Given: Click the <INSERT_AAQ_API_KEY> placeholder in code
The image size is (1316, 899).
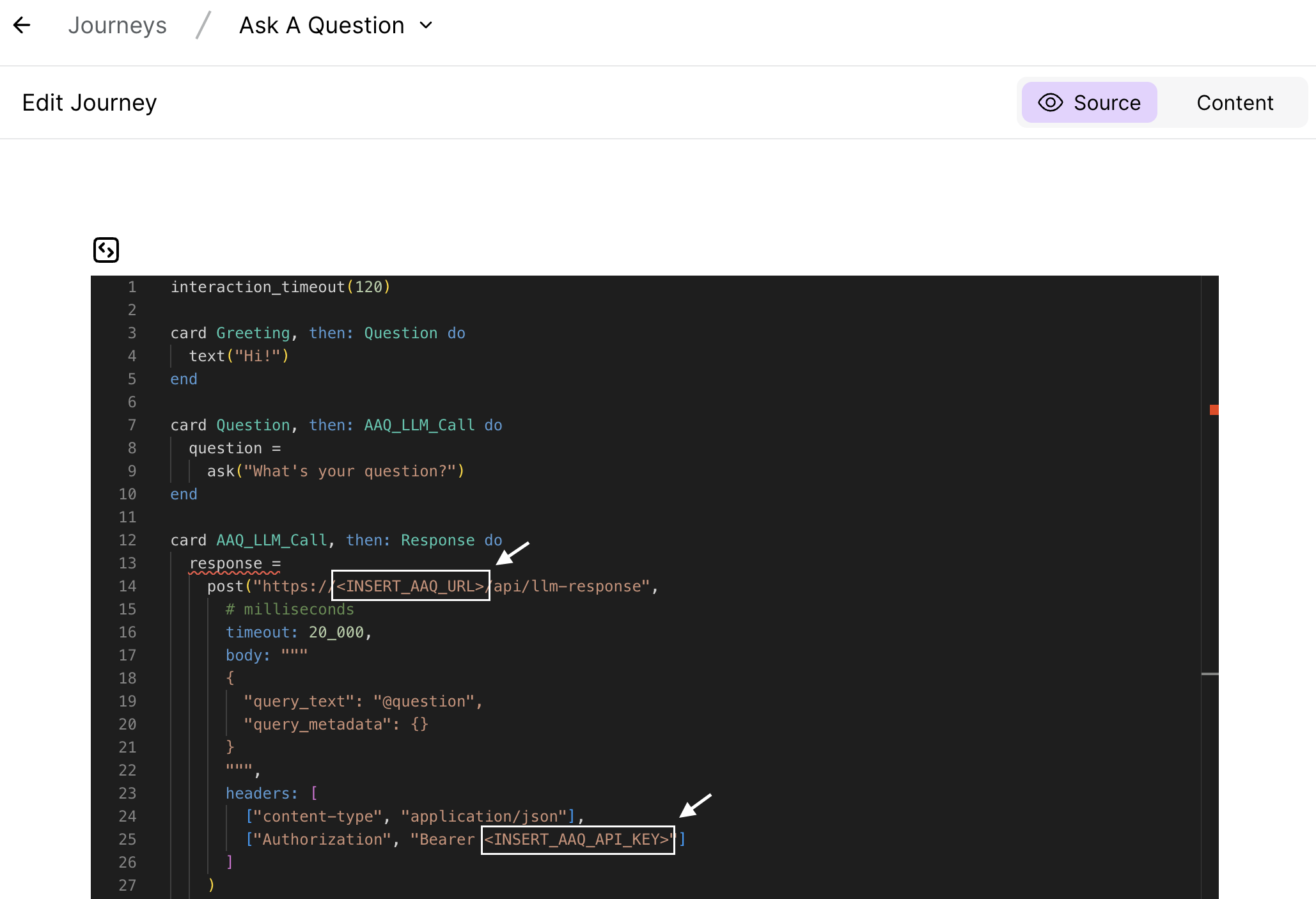Looking at the screenshot, I should click(577, 839).
